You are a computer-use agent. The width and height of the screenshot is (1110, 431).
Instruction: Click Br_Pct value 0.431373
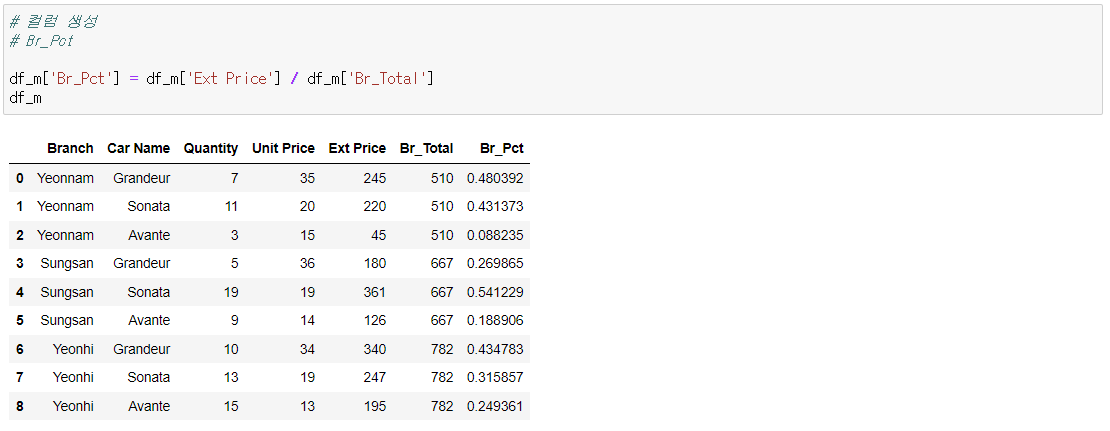tap(496, 207)
